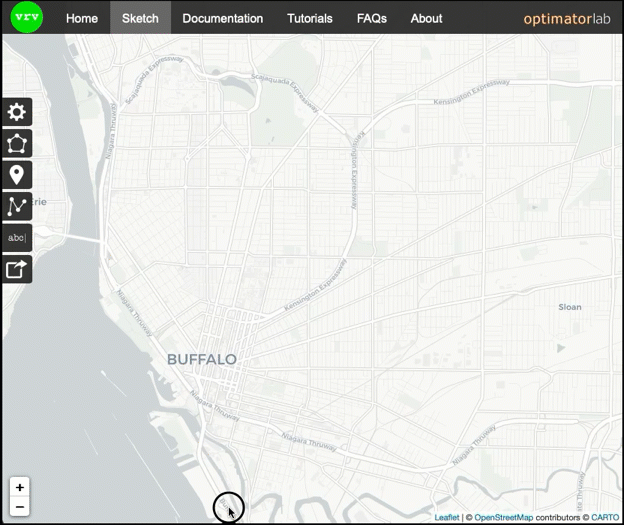Open the FAQs page

click(x=372, y=18)
